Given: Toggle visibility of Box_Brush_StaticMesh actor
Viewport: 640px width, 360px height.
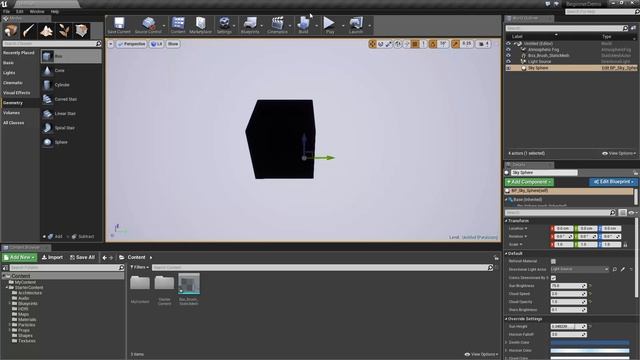Looking at the screenshot, I should coord(508,56).
